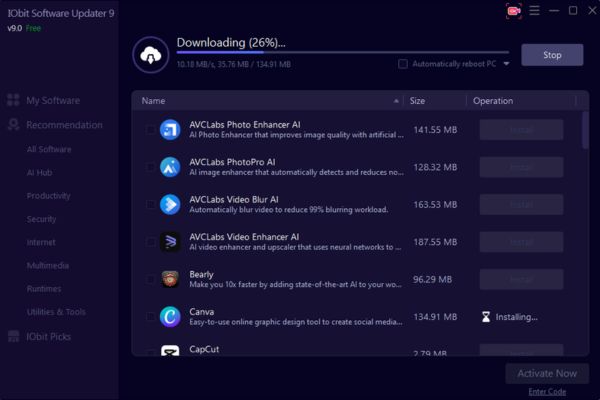600x400 pixels.
Task: Tick the AVCLabs Photo Enhancer AI checkbox
Action: click(150, 130)
